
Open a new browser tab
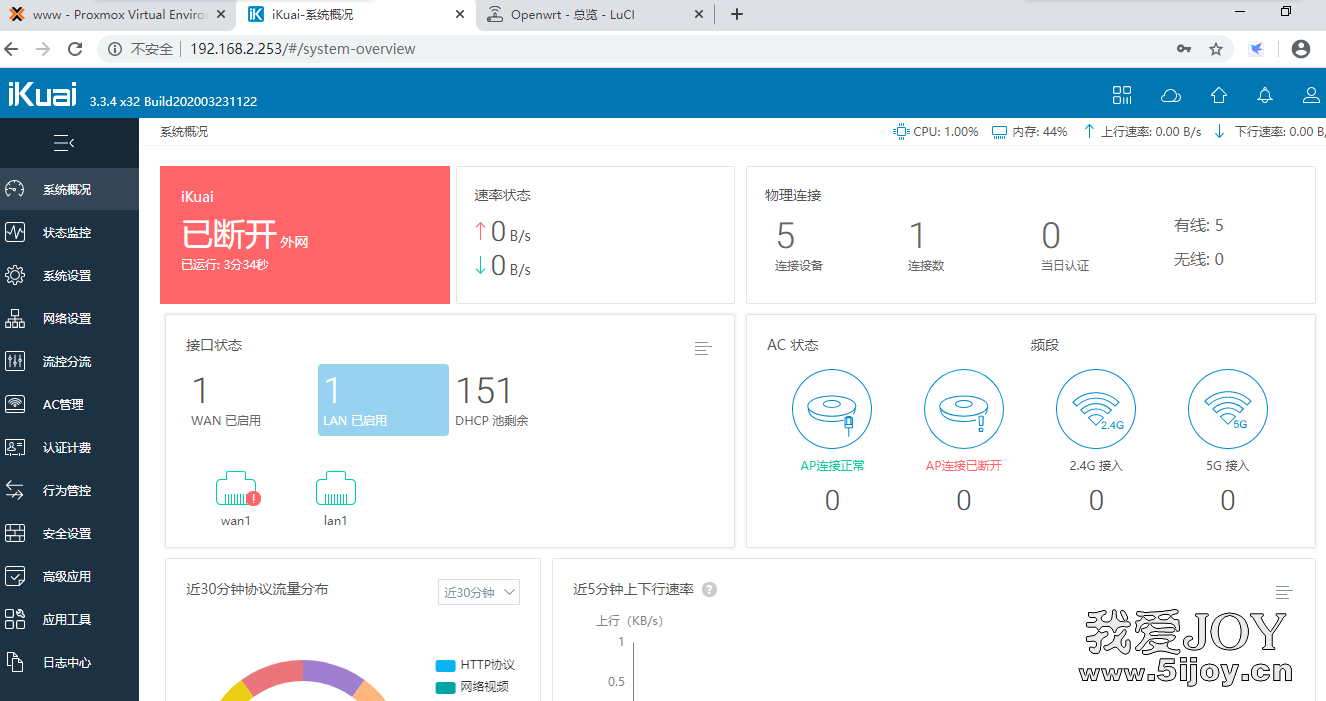737,14
